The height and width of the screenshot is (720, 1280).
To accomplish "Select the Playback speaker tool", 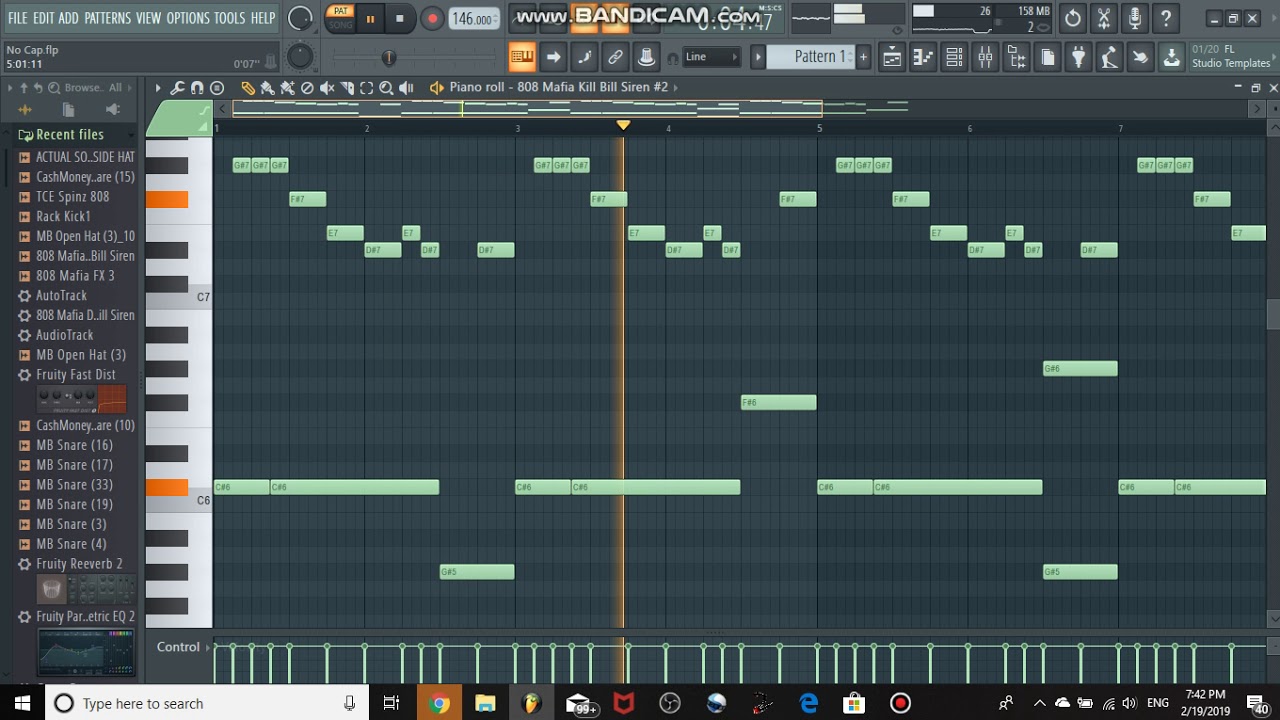I will point(407,88).
